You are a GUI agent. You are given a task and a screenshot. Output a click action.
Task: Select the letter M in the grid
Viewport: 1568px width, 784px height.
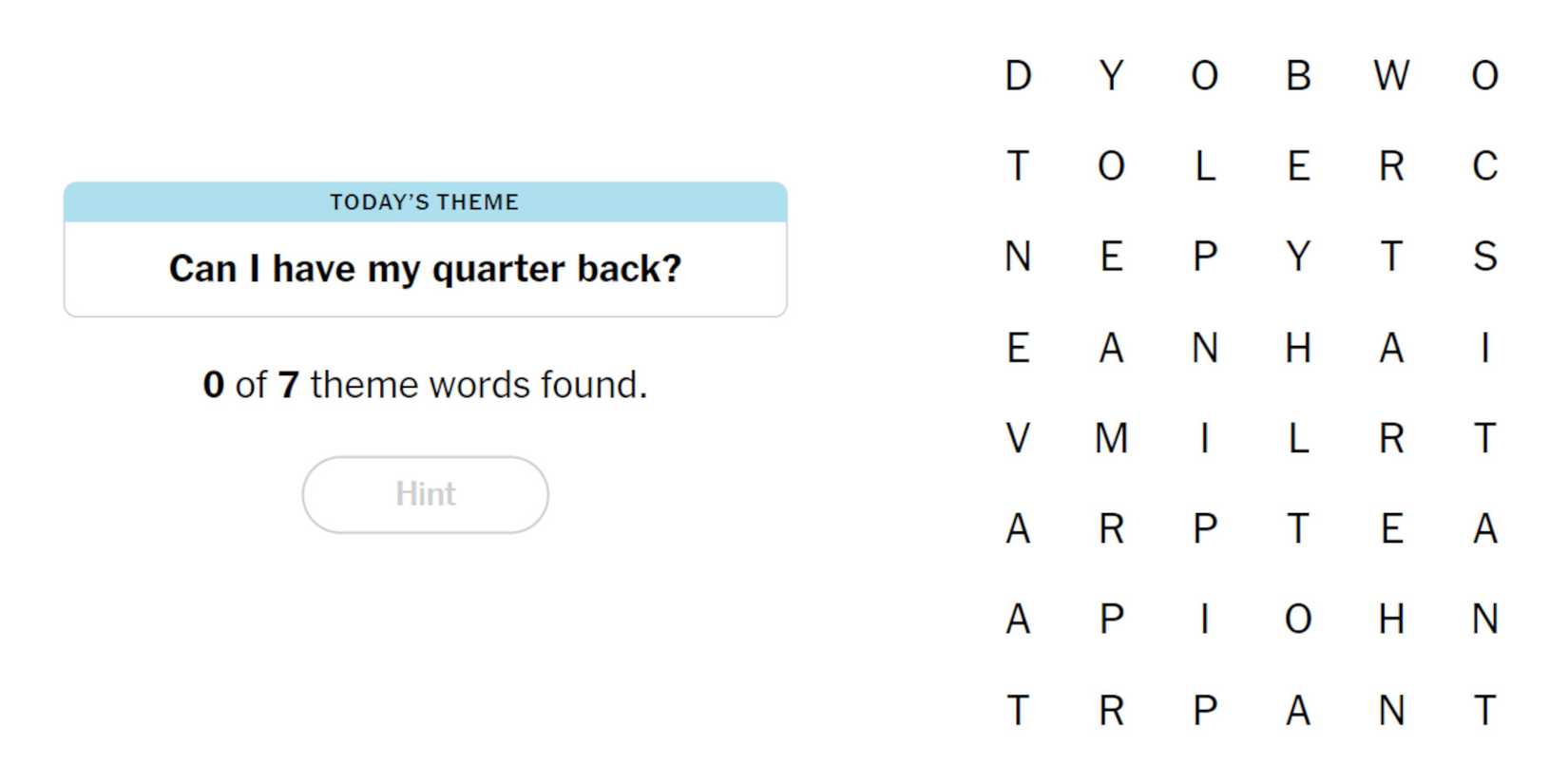coord(1111,438)
